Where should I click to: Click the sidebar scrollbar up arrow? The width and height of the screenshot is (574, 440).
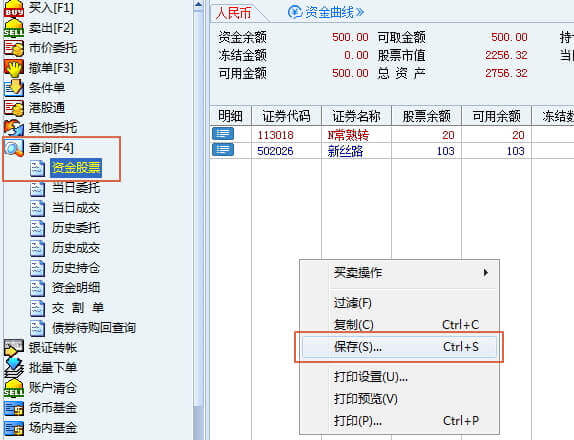[198, 5]
